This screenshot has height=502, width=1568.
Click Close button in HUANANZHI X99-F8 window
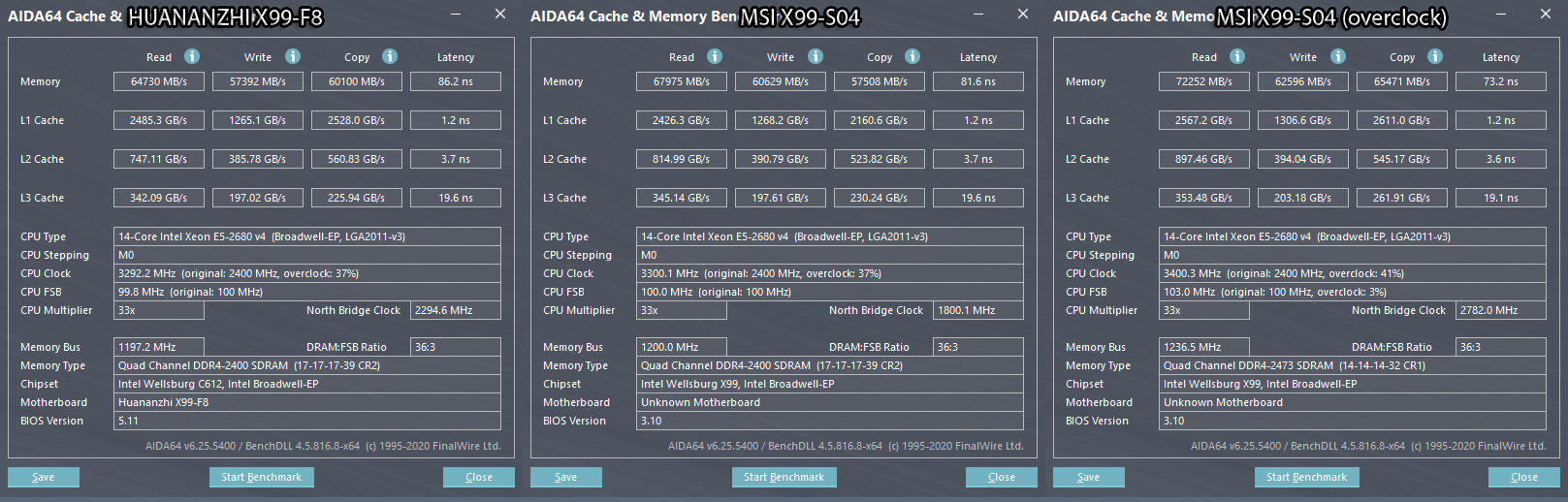(x=479, y=477)
